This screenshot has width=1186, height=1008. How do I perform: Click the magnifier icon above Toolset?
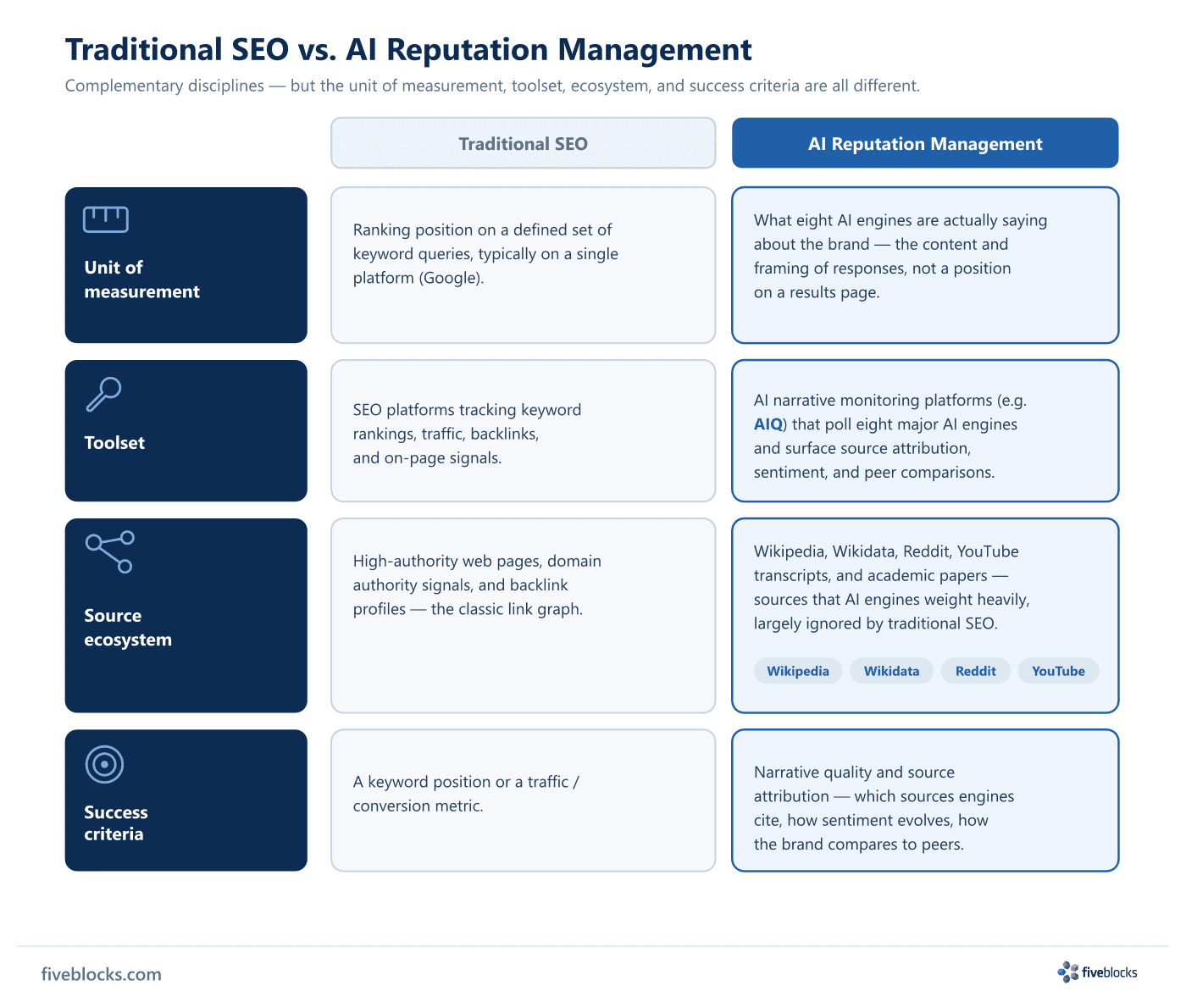[103, 395]
